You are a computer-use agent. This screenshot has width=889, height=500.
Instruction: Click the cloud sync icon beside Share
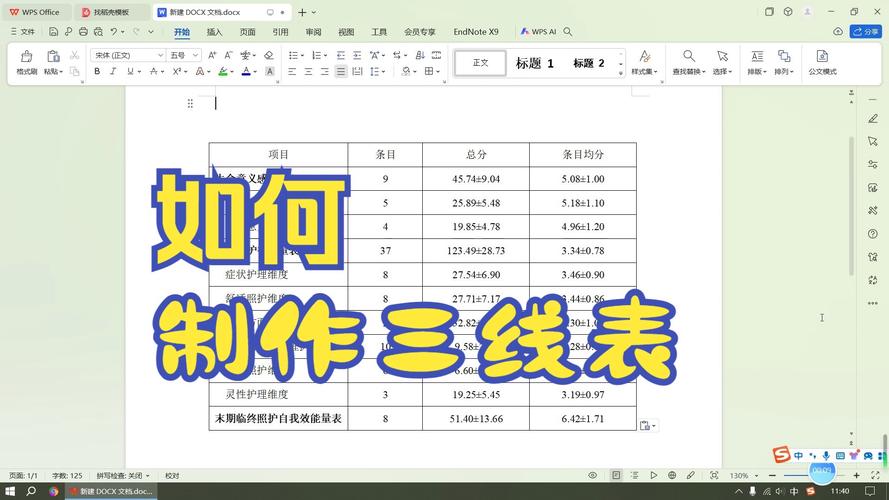[x=838, y=32]
